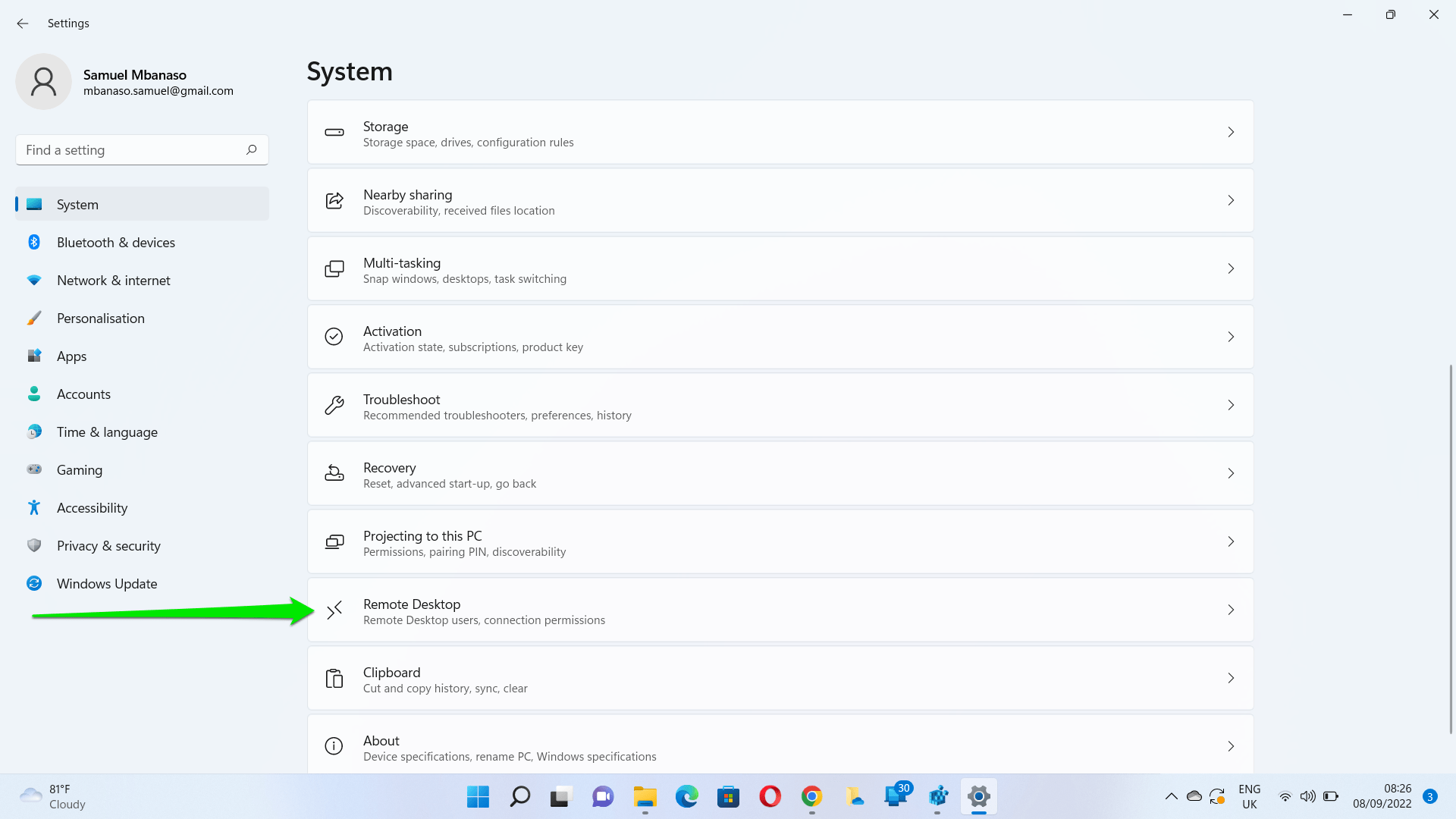This screenshot has width=1456, height=819.
Task: Switch to the Privacy & security section
Action: pyautogui.click(x=108, y=545)
